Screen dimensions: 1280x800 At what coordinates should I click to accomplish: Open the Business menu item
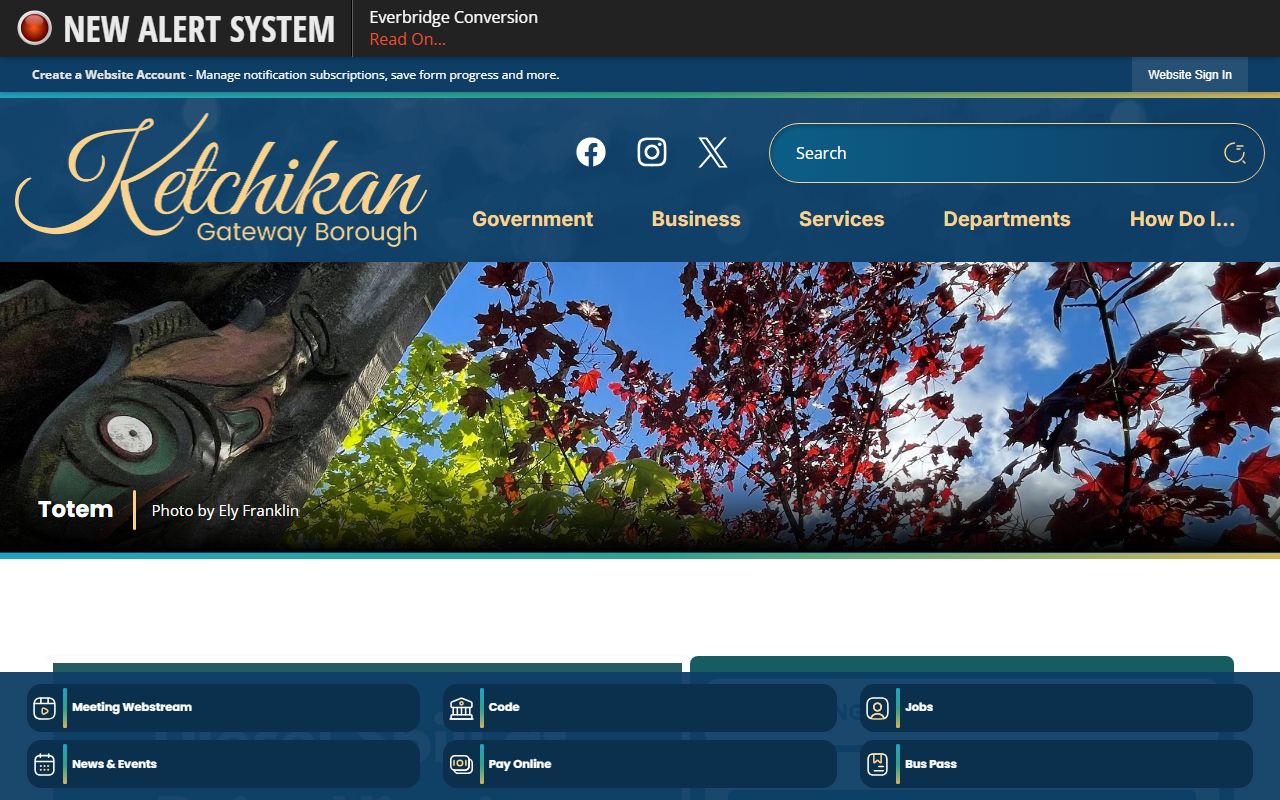(x=696, y=219)
